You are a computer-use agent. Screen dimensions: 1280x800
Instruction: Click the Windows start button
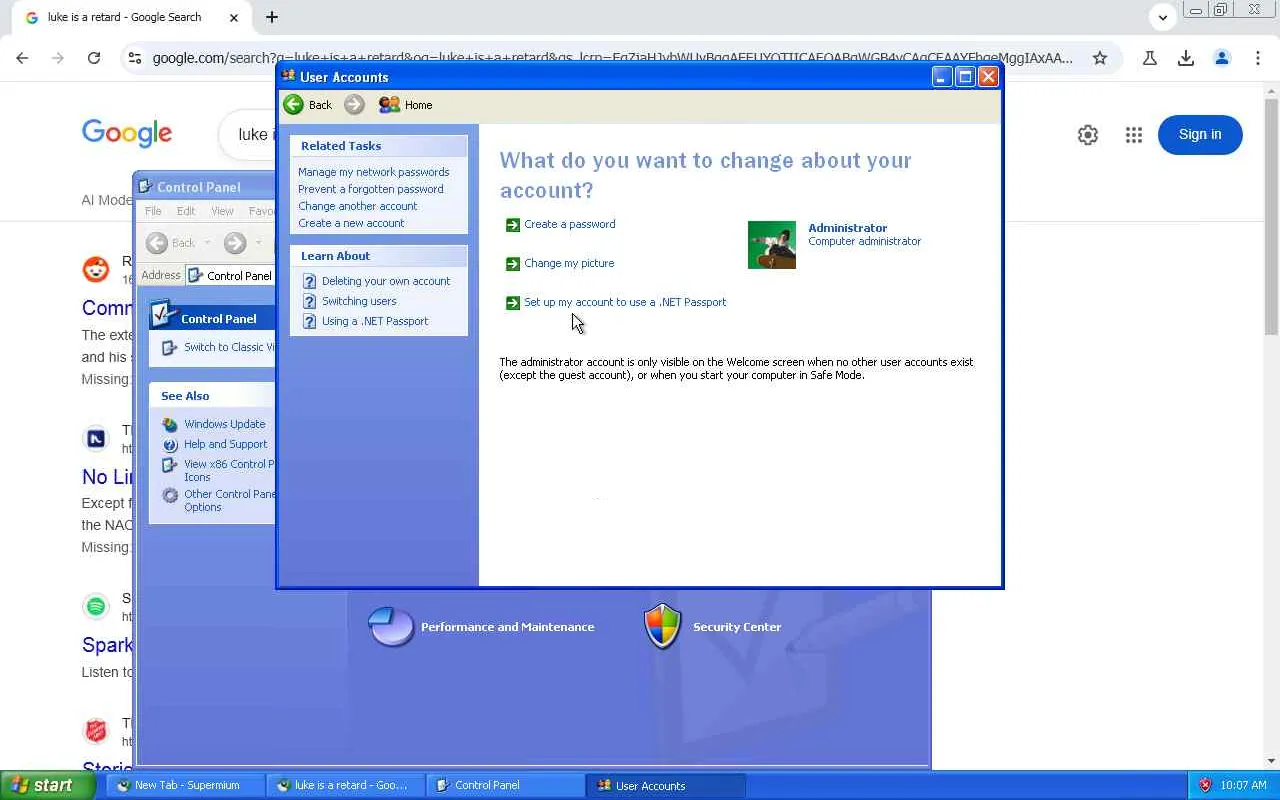[x=48, y=785]
